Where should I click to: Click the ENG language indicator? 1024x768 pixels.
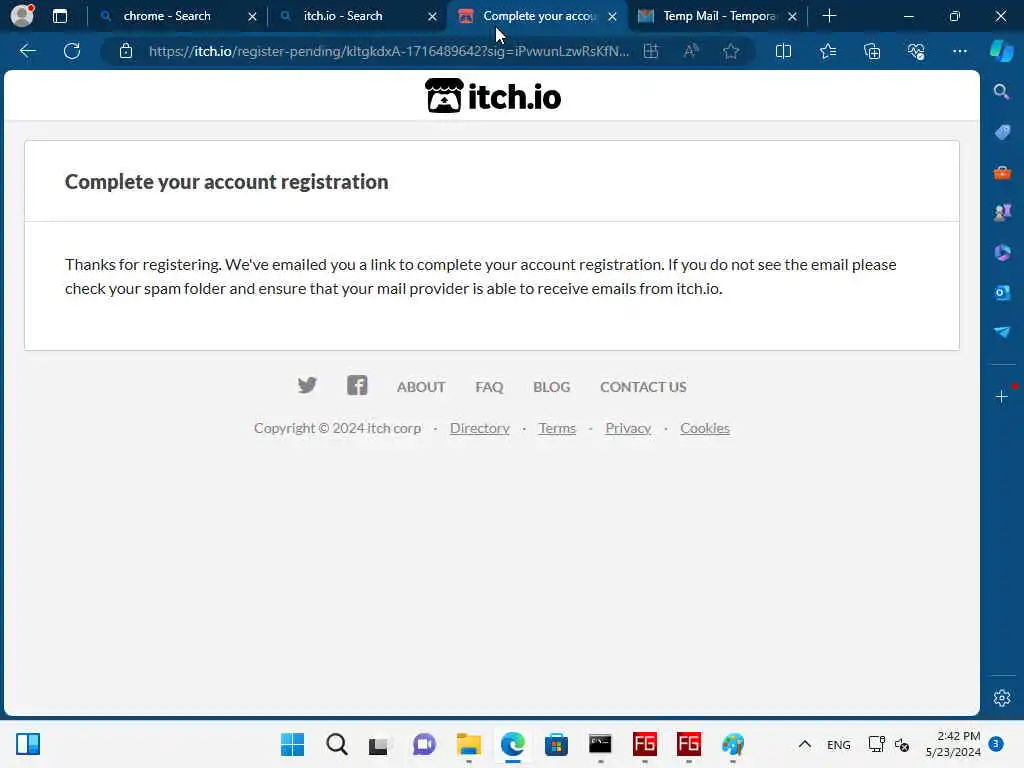839,744
